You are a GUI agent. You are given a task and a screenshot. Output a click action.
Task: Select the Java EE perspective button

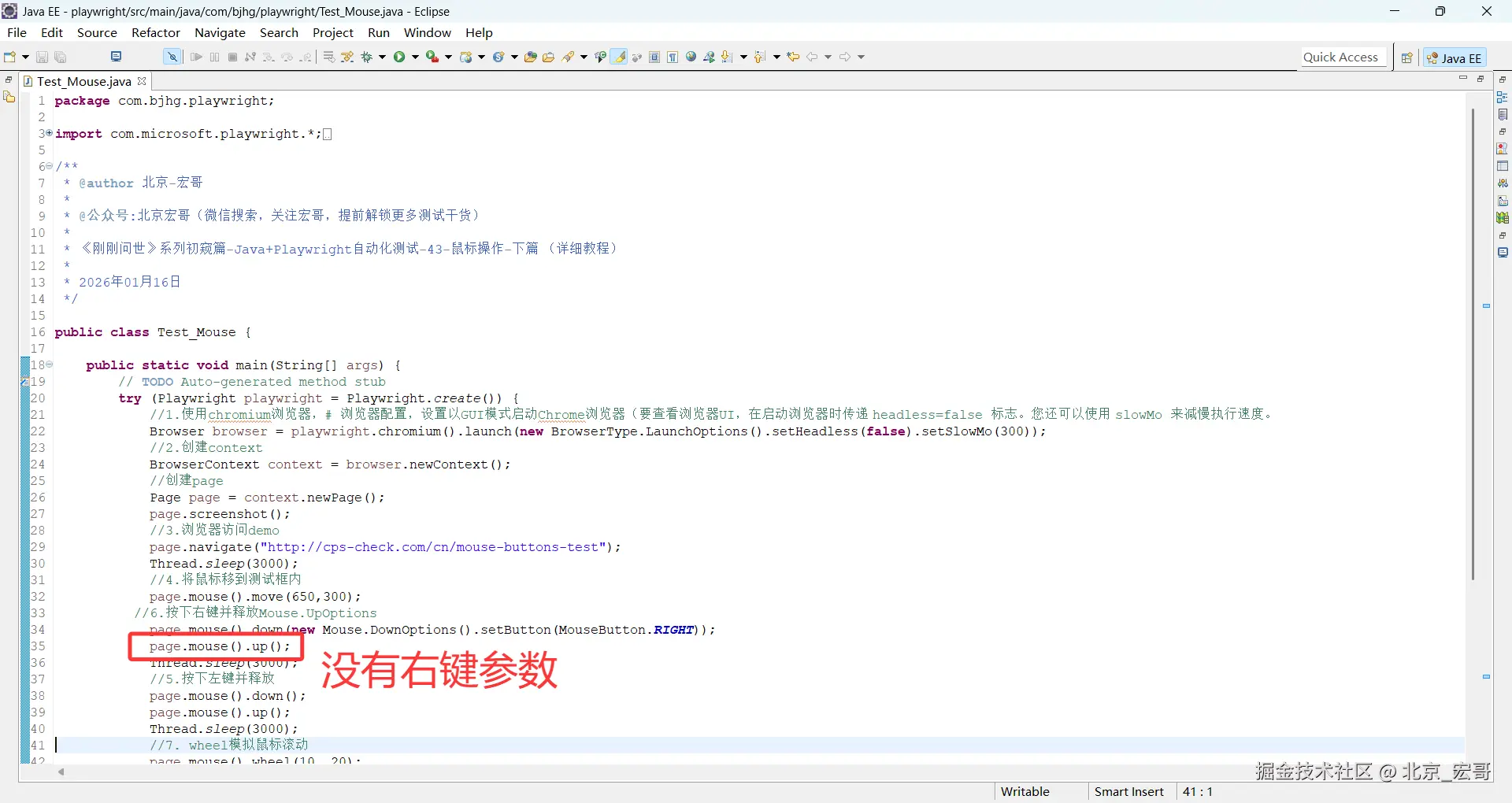tap(1454, 57)
